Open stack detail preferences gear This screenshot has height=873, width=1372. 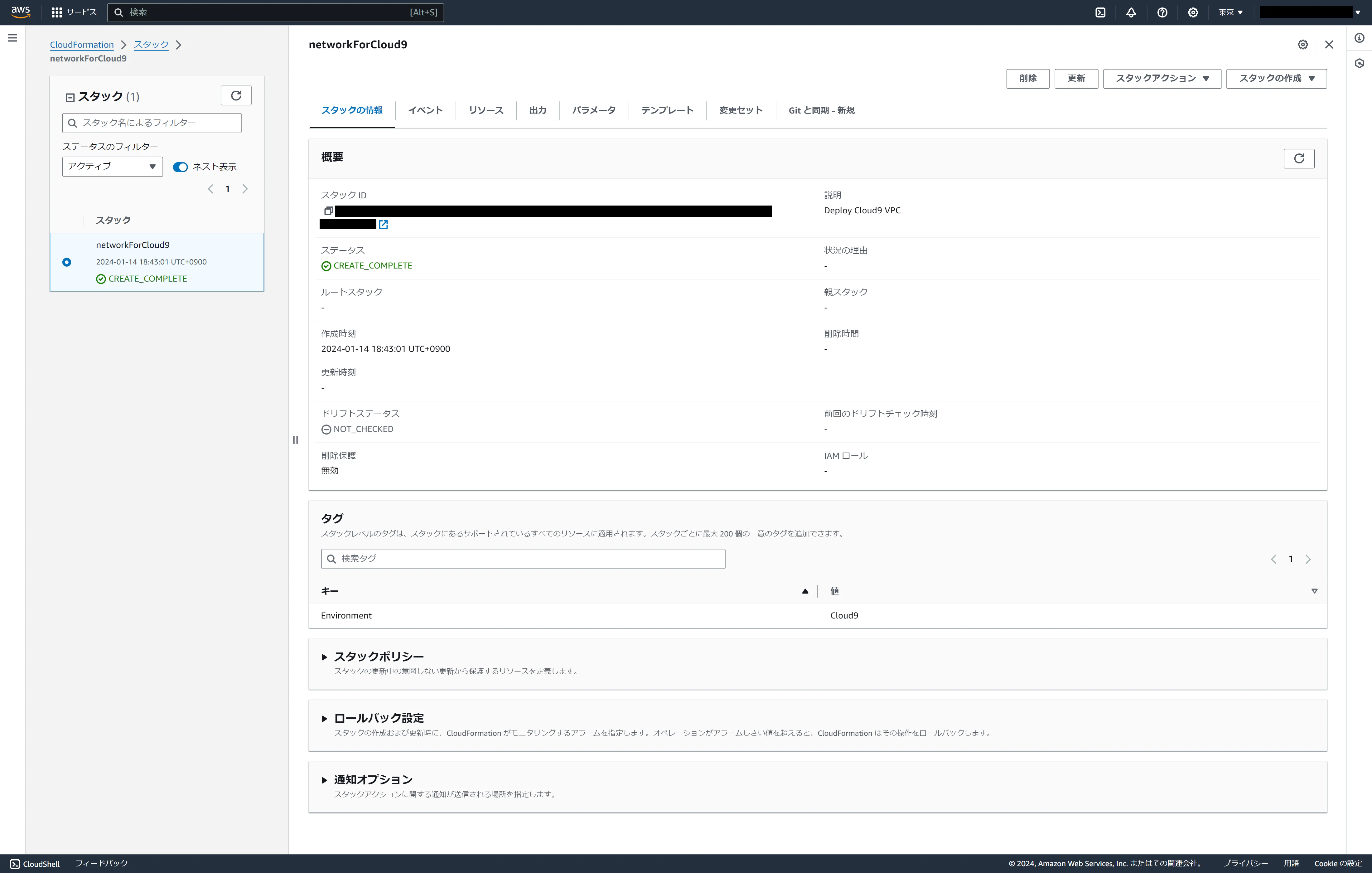click(1302, 45)
